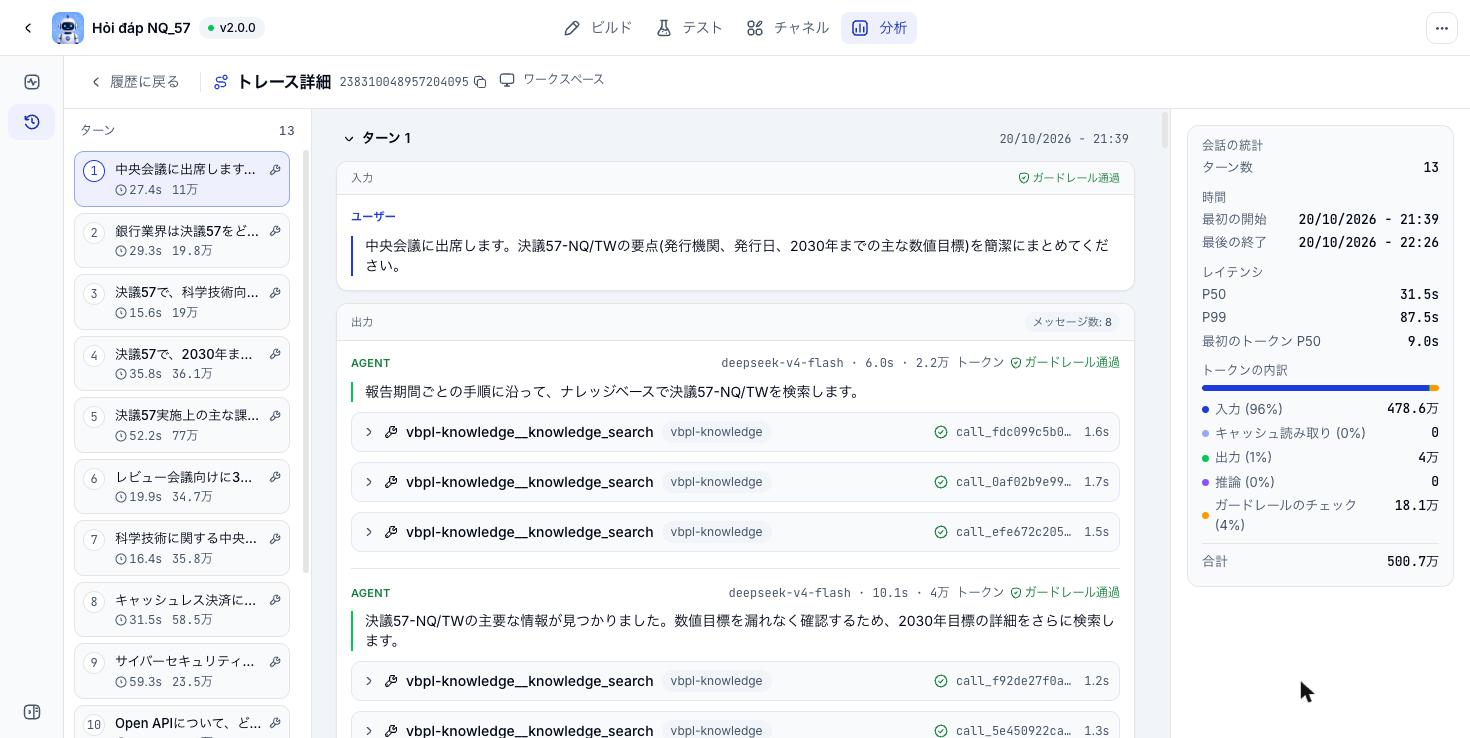The height and width of the screenshot is (738, 1470).
Task: Select turn 6 レビュー会議向けに
Action: (x=182, y=486)
